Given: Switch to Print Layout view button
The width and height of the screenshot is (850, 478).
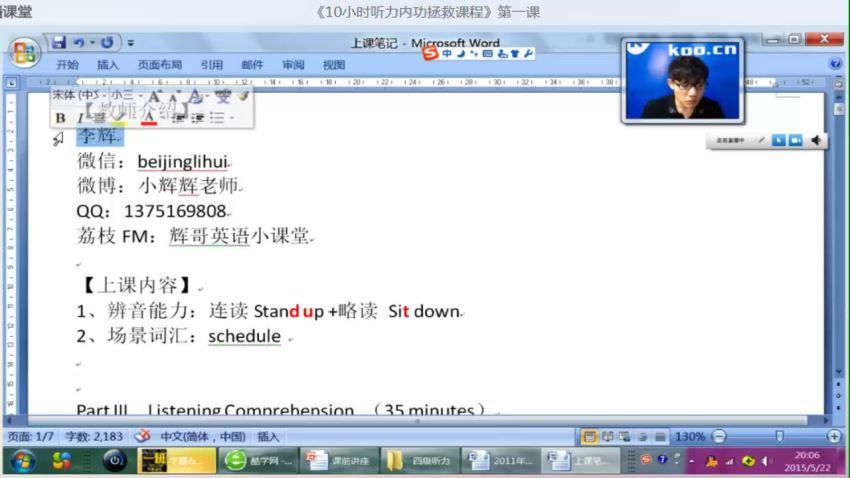Looking at the screenshot, I should tap(589, 436).
